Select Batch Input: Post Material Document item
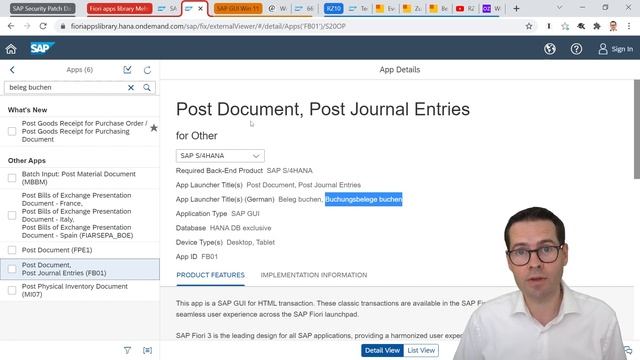The height and width of the screenshot is (360, 640). tap(79, 178)
